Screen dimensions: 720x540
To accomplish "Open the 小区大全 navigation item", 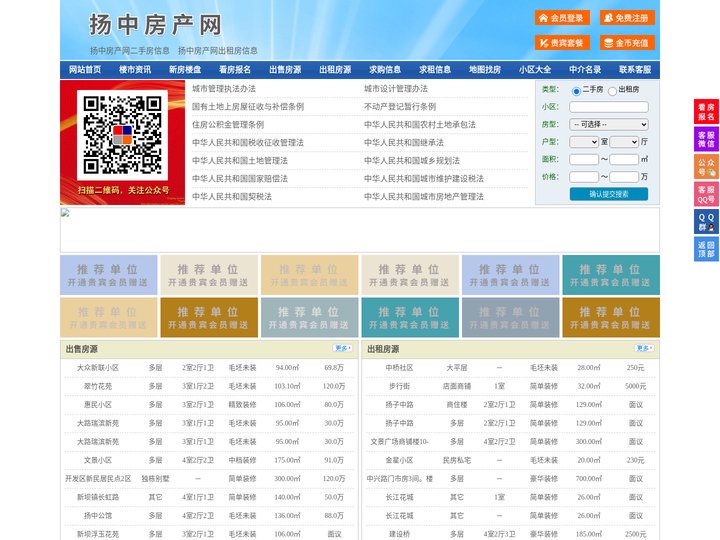I will (x=535, y=70).
